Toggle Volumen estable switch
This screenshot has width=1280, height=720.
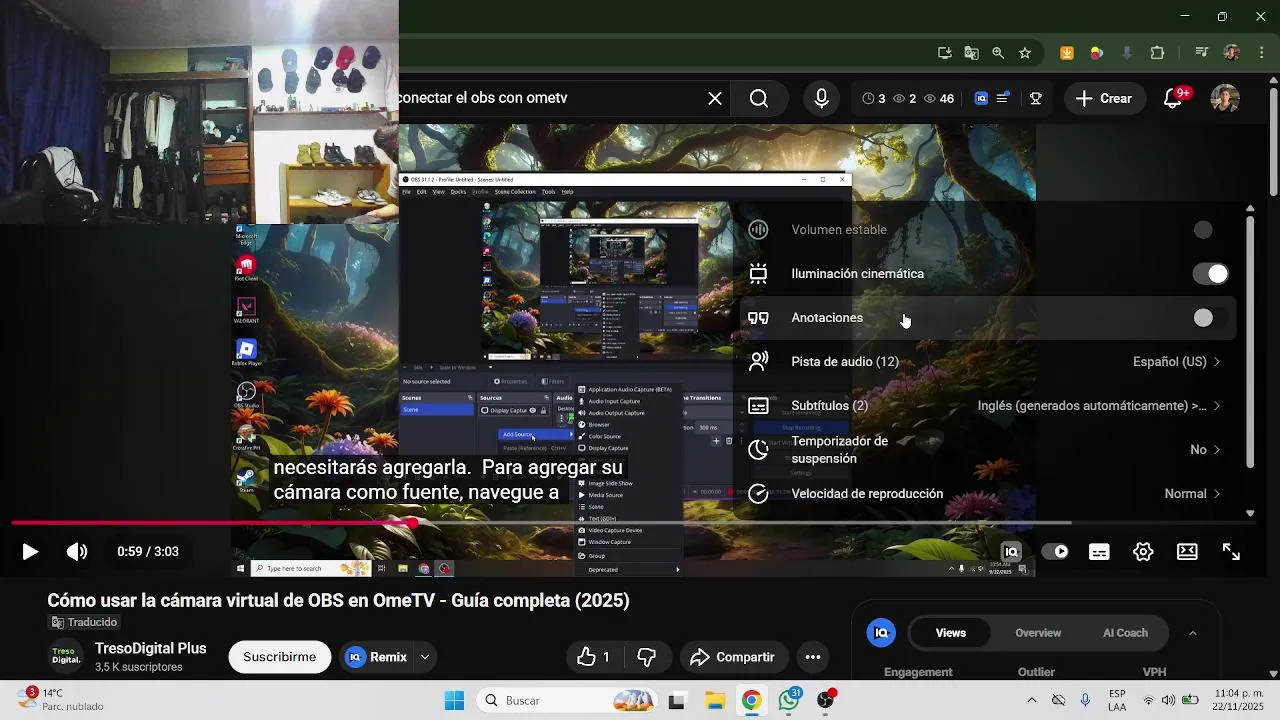1209,230
